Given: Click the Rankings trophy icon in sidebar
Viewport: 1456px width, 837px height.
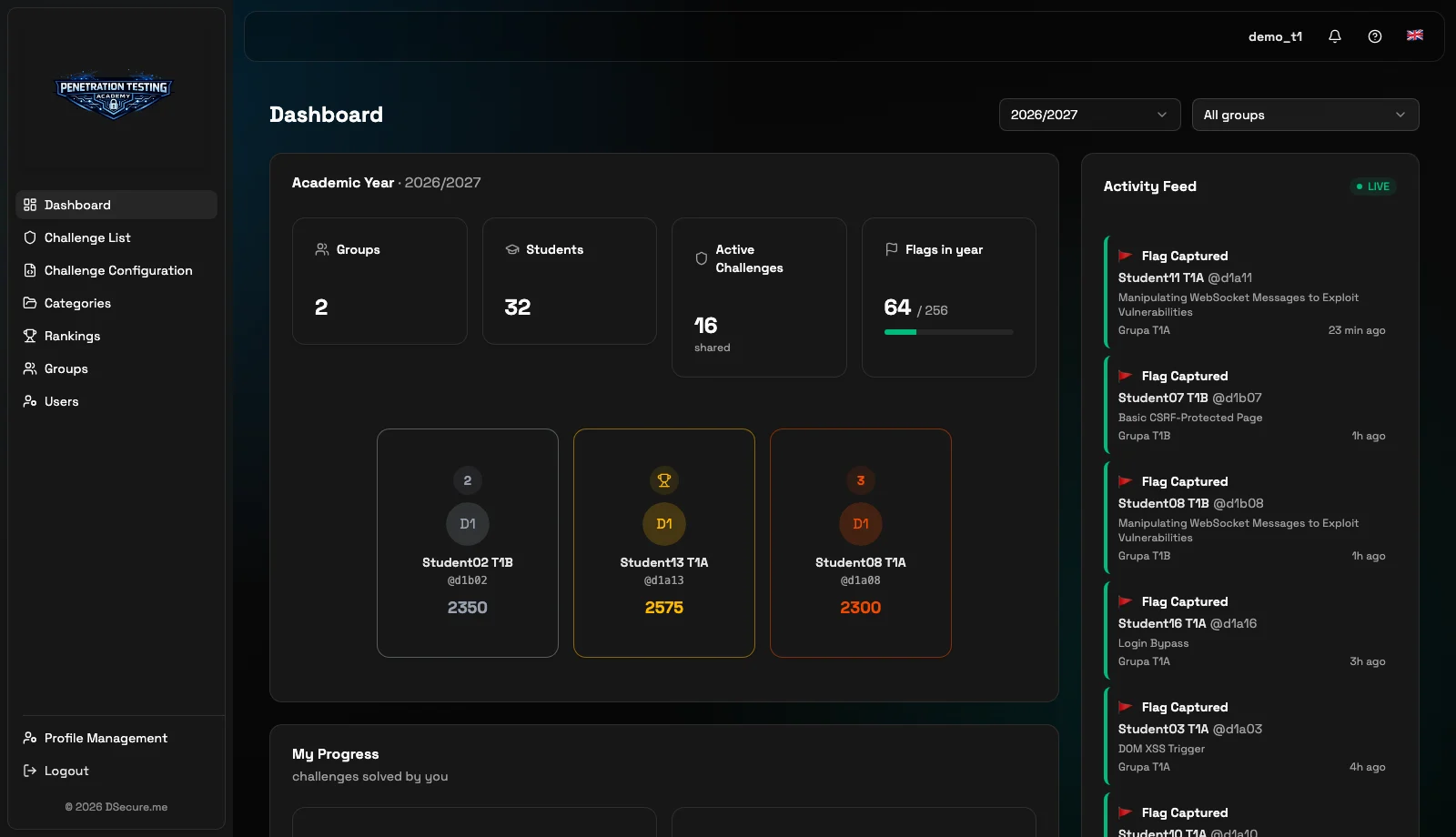Looking at the screenshot, I should click(x=30, y=336).
